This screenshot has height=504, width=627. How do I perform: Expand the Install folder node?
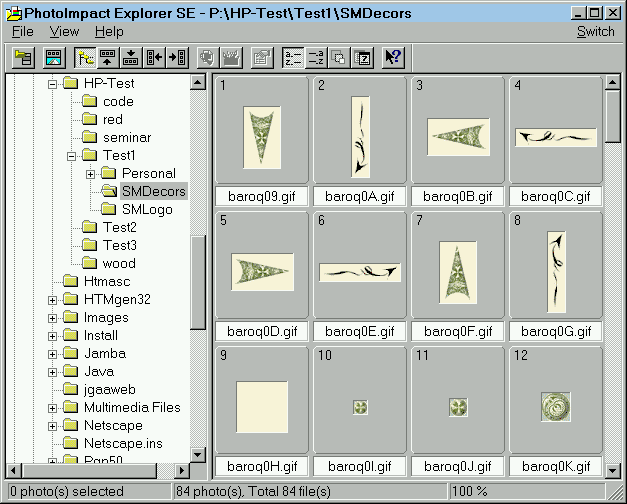pos(52,336)
